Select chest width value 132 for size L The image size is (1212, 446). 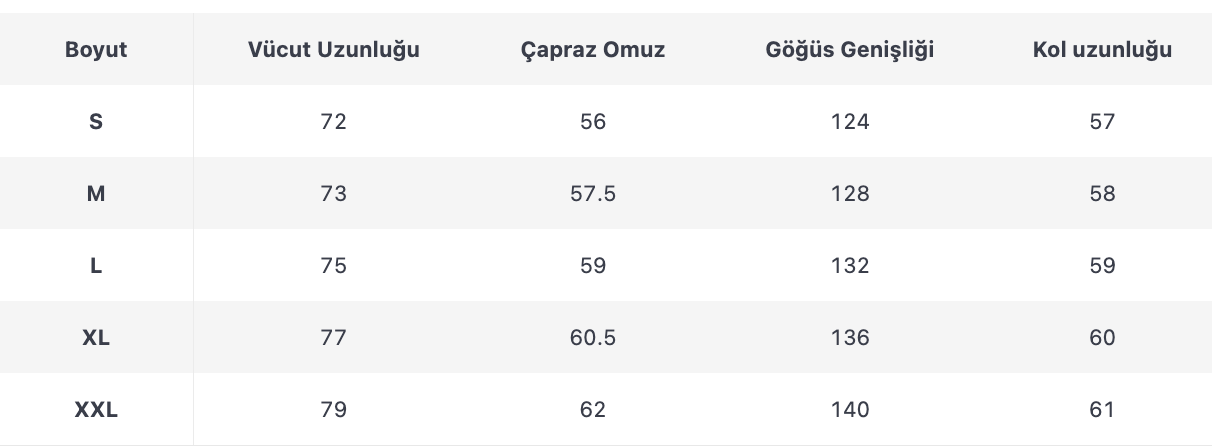850,266
